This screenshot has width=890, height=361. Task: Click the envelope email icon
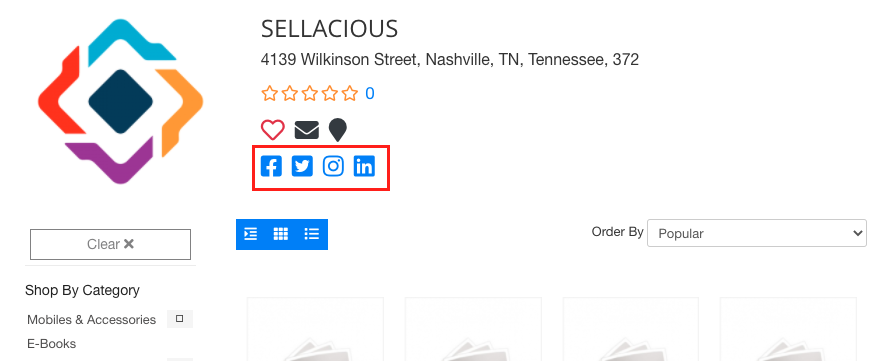click(x=307, y=131)
